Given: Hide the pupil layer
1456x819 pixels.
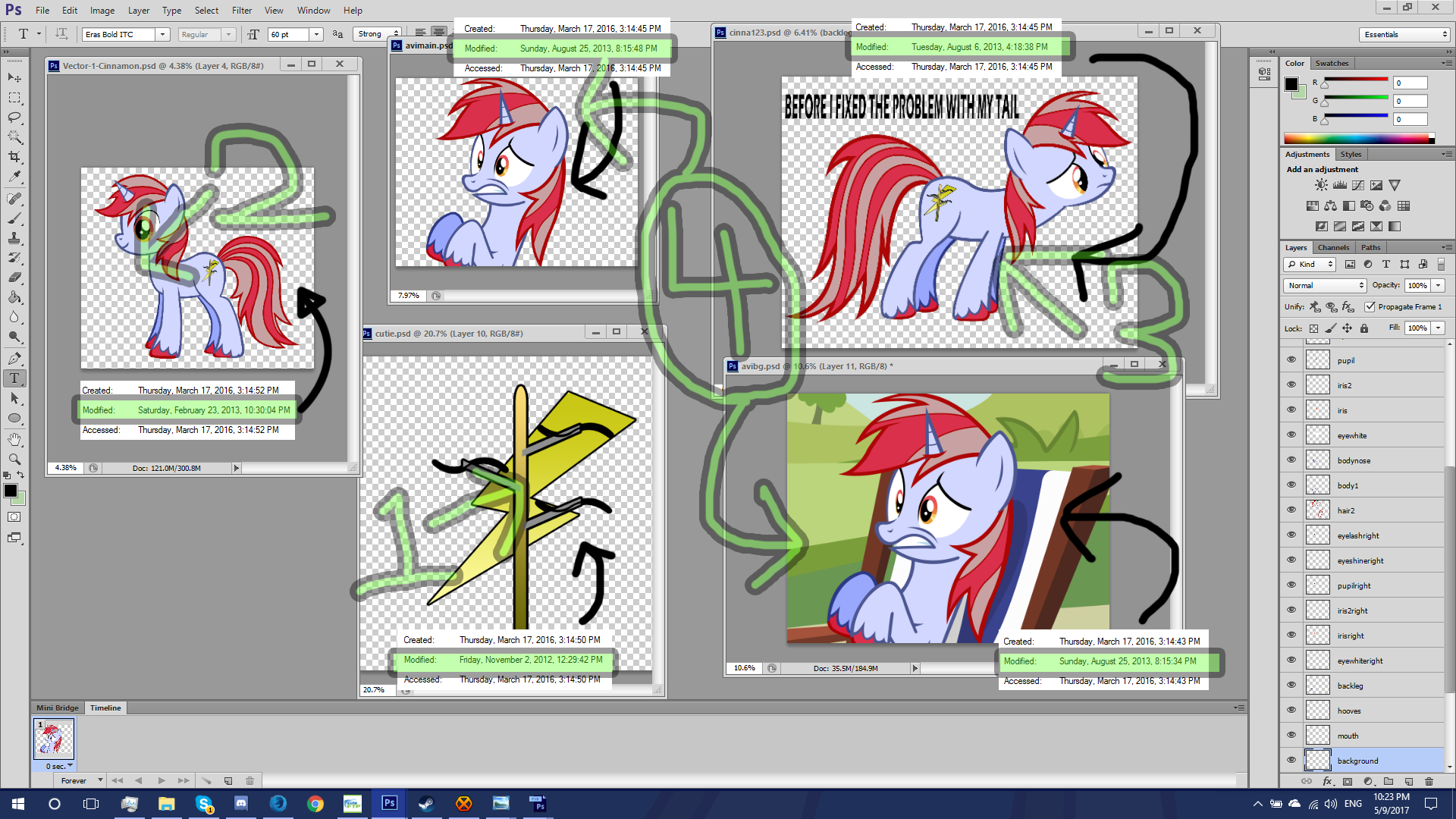Looking at the screenshot, I should [x=1291, y=360].
